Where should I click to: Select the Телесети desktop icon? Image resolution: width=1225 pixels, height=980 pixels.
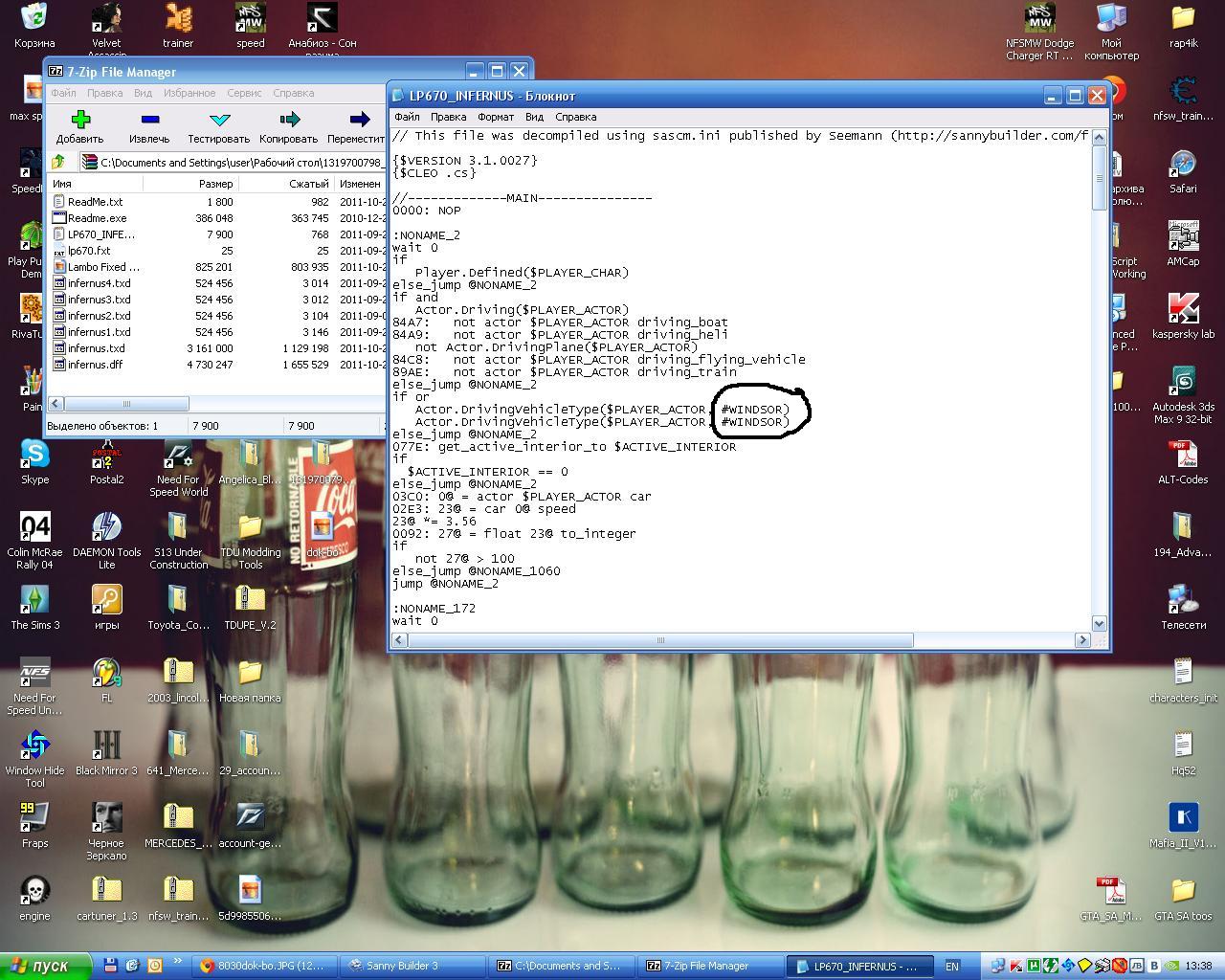tap(1183, 607)
